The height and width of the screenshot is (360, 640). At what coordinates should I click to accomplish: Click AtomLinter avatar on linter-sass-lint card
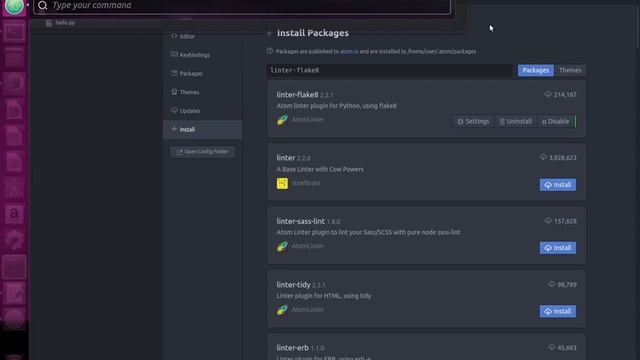[x=282, y=246]
